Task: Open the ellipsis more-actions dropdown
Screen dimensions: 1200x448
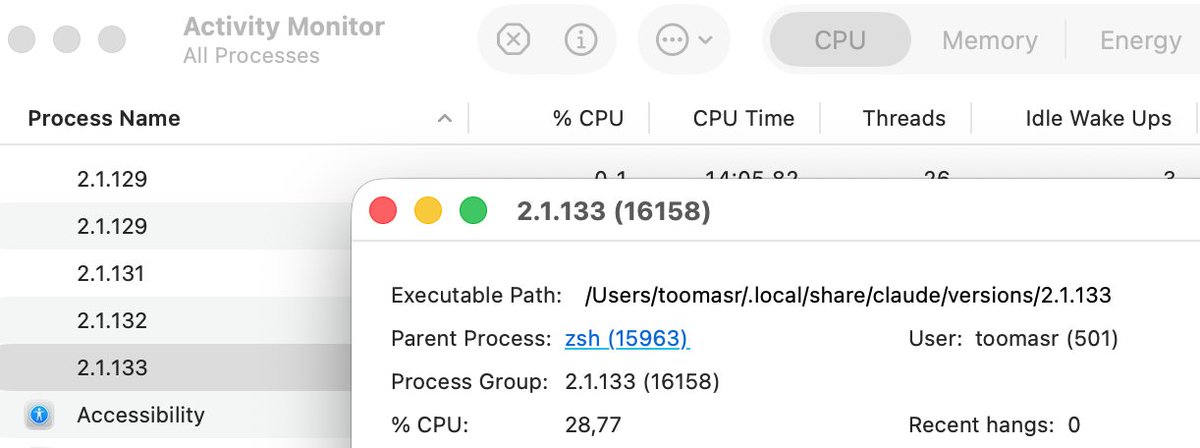Action: (x=684, y=40)
